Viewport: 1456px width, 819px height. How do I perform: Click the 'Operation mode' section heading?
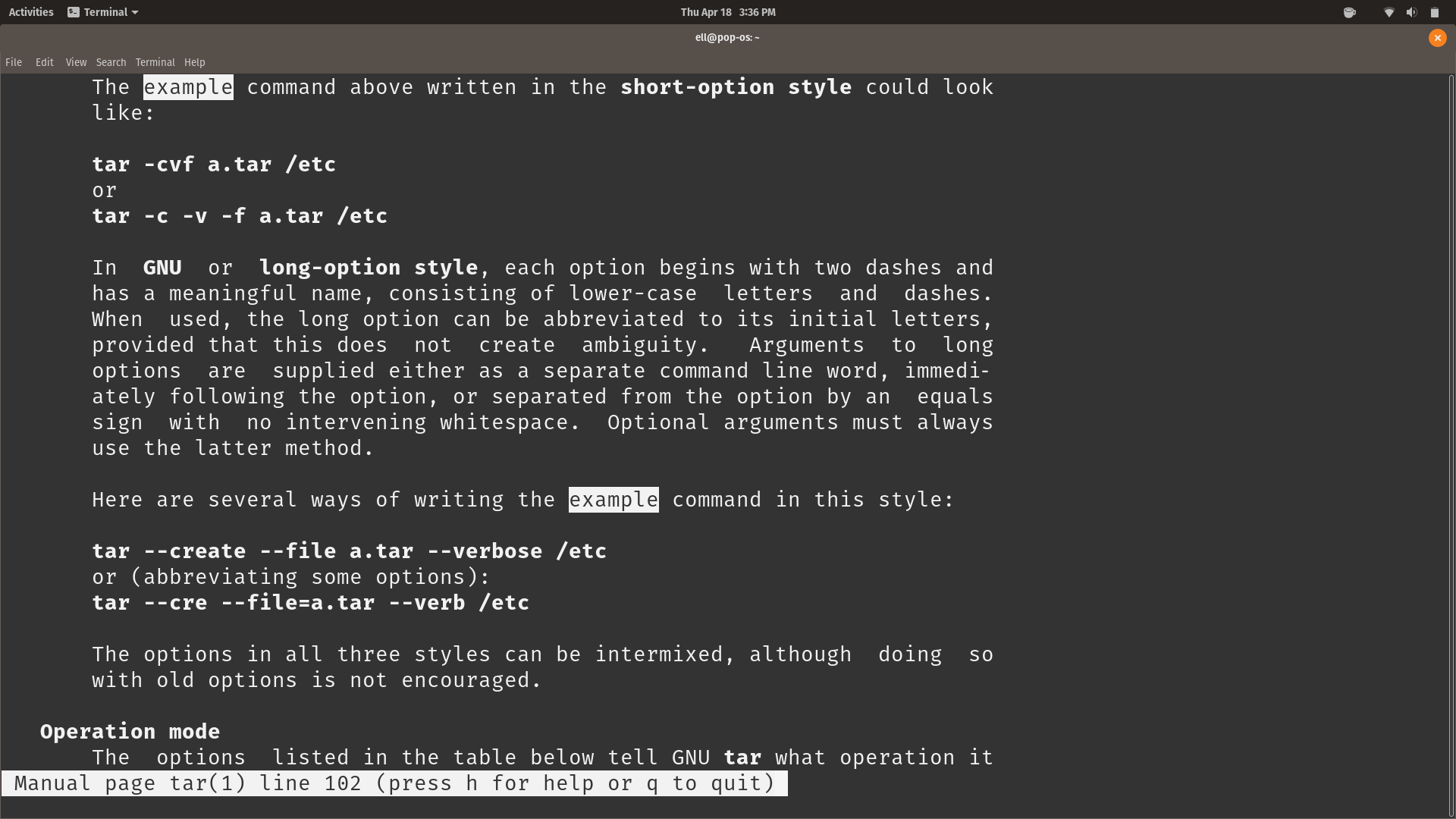130,732
